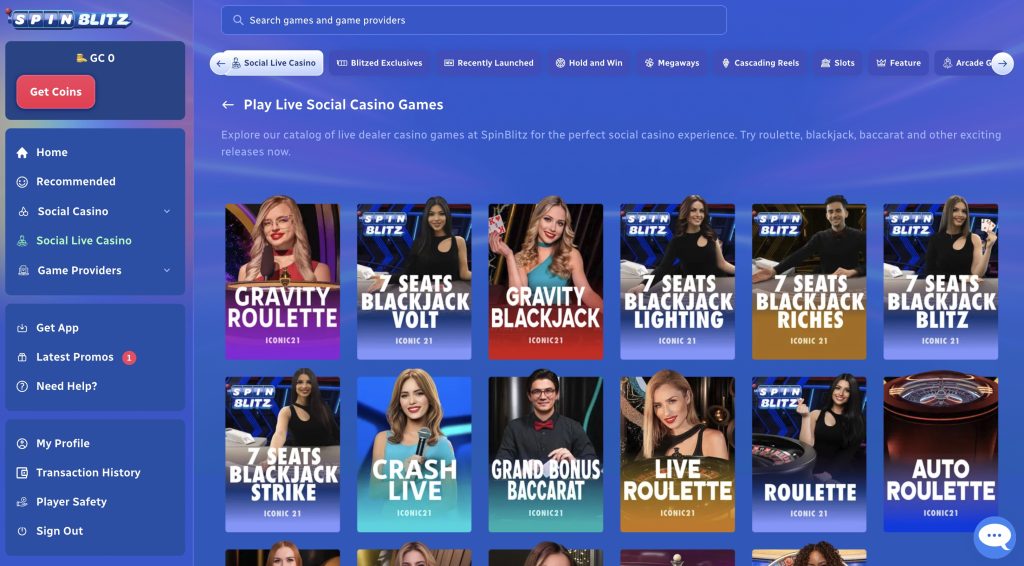Click the Get App download icon
Viewport: 1024px width, 566px height.
click(x=22, y=328)
